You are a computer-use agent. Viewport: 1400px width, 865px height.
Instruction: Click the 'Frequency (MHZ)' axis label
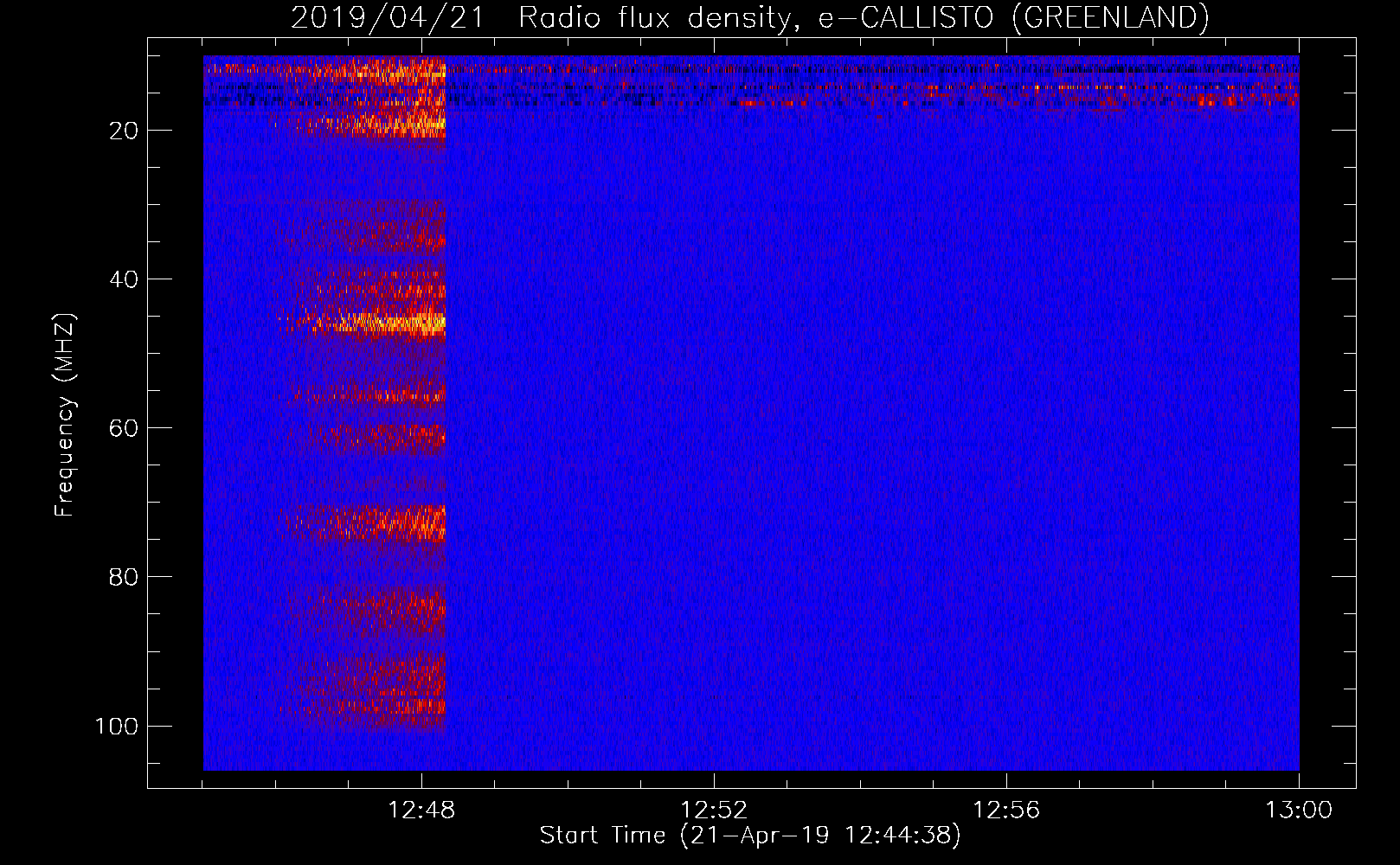(x=65, y=415)
